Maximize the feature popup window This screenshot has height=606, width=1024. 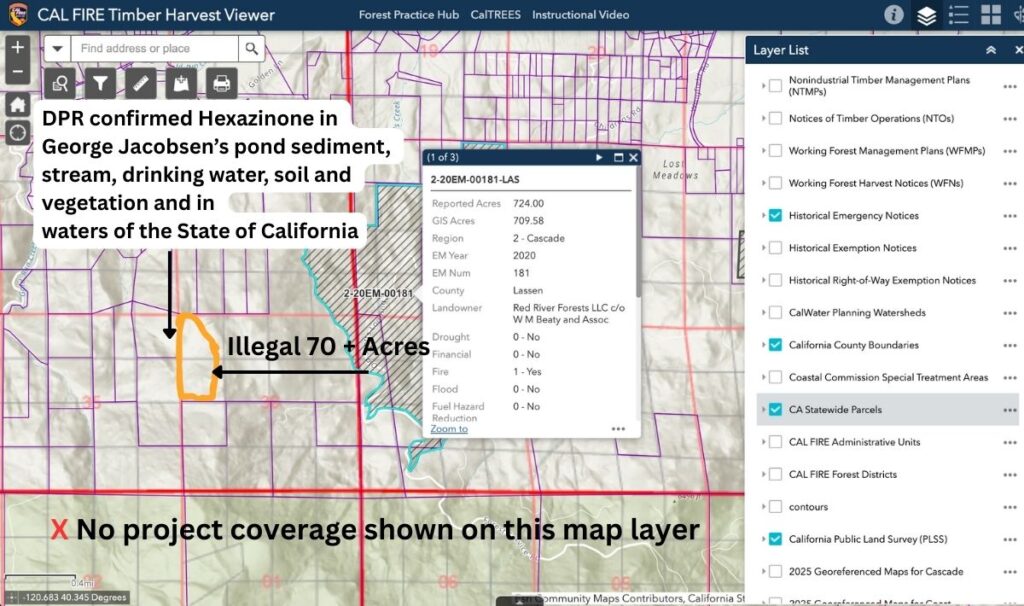tap(618, 157)
